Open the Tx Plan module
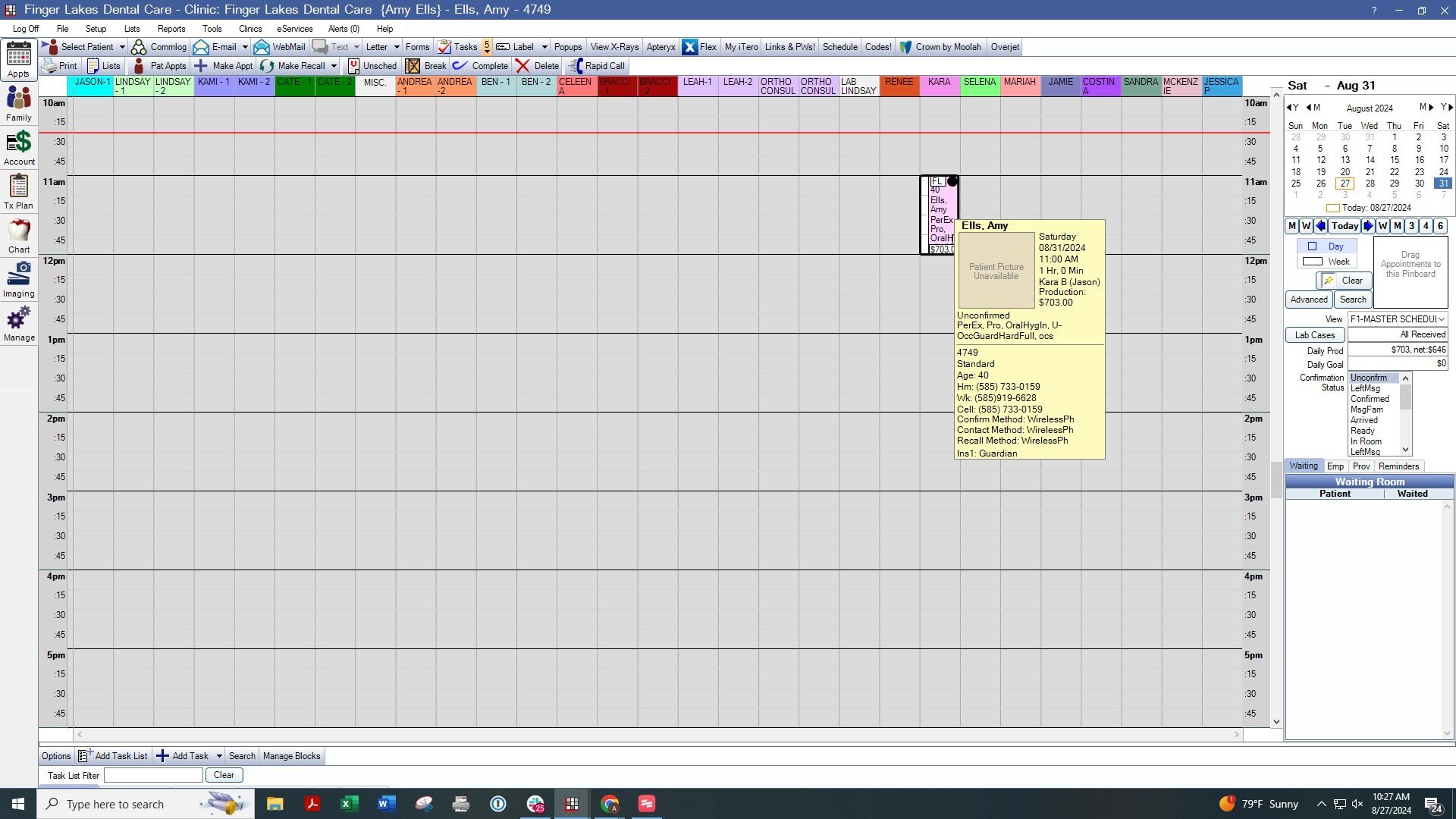 click(x=19, y=191)
